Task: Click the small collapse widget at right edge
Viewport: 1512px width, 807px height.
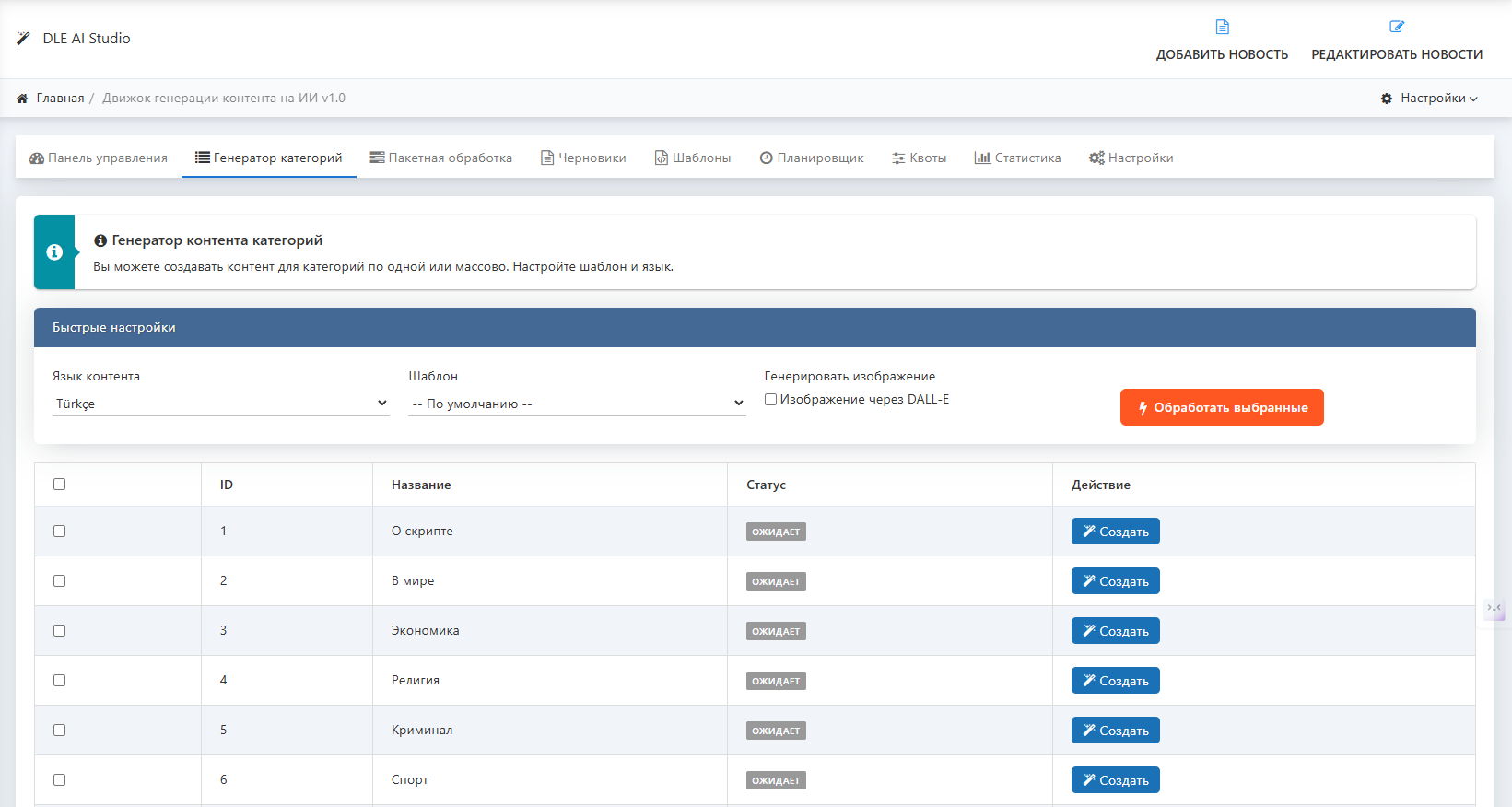Action: point(1494,609)
